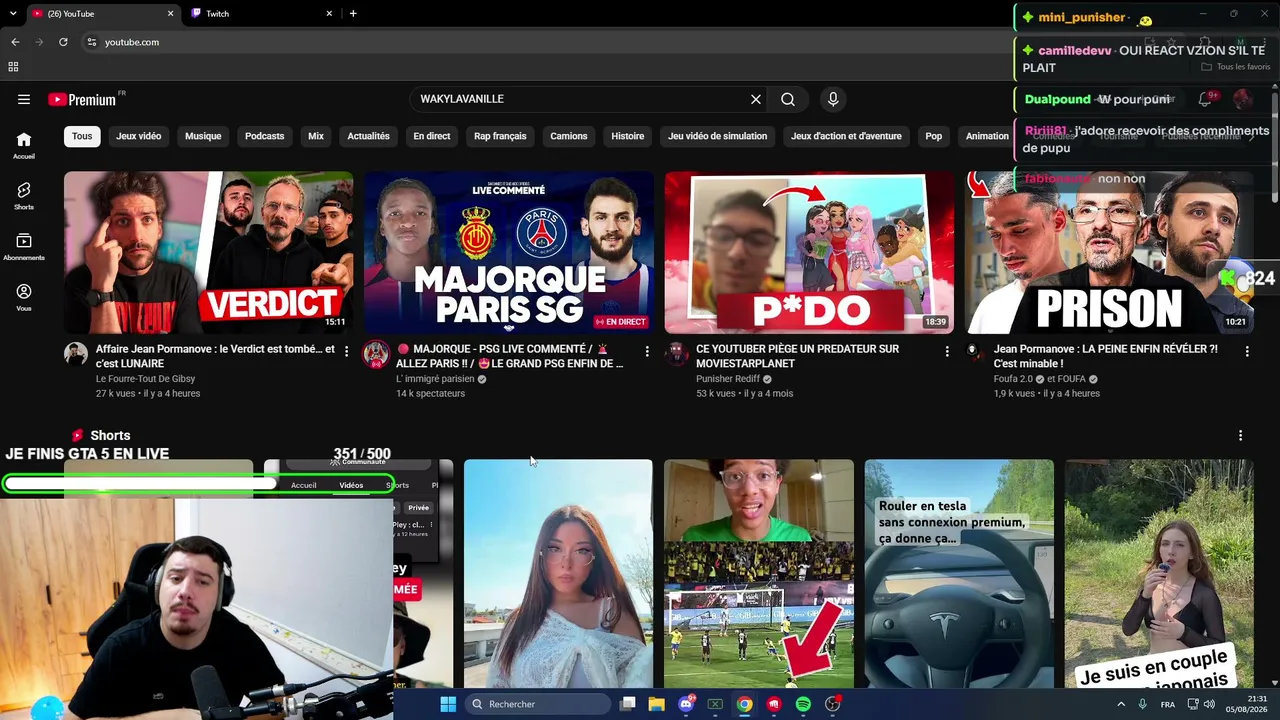Filter by Musique chip

[x=203, y=136]
